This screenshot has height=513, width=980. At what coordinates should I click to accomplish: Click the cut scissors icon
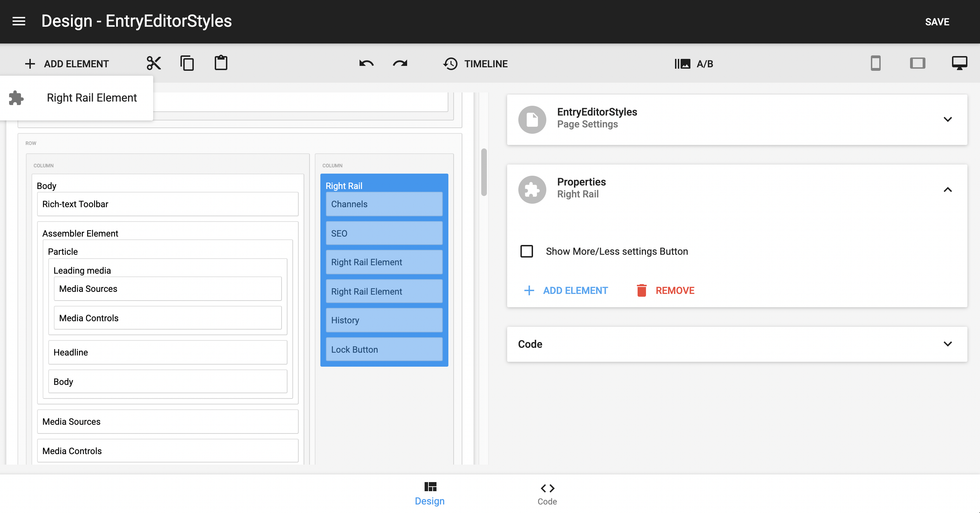[x=153, y=63]
